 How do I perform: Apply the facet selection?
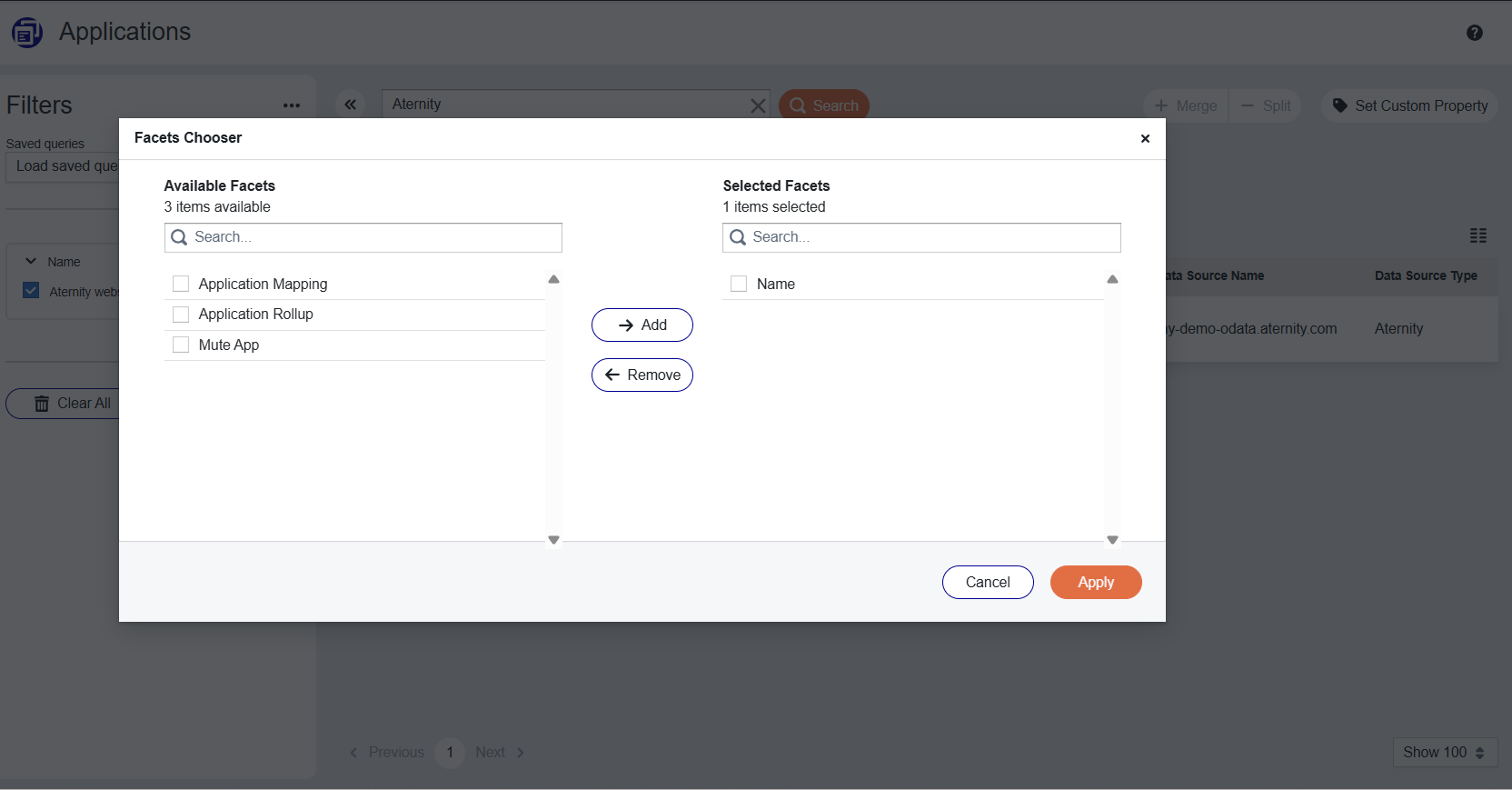1095,582
